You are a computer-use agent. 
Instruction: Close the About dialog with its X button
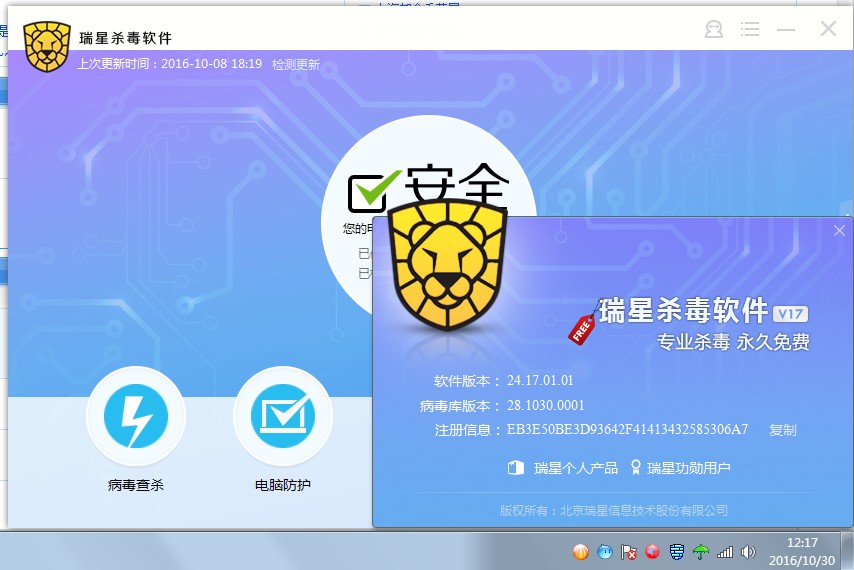(x=839, y=231)
